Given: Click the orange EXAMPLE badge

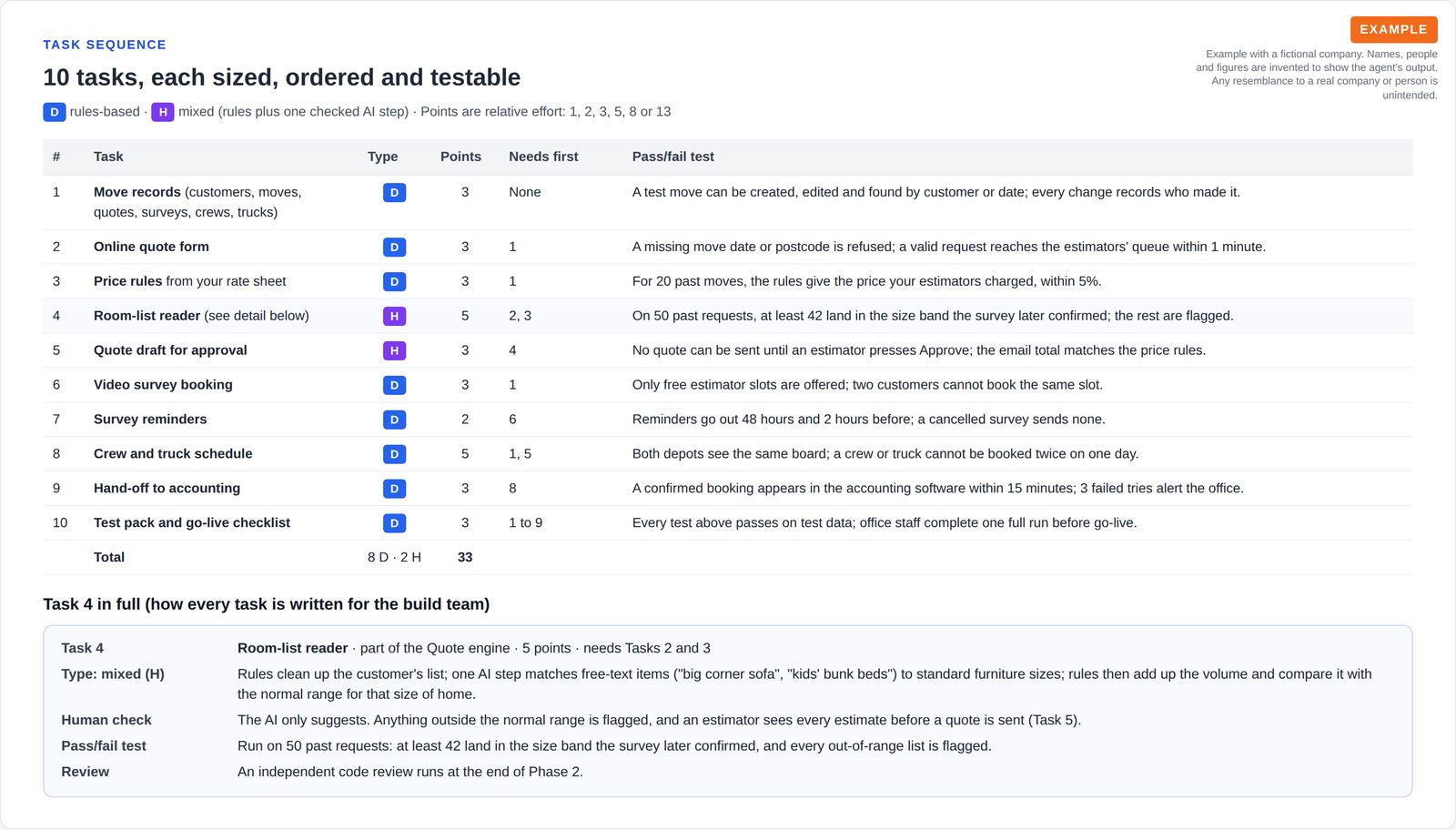Looking at the screenshot, I should [x=1393, y=29].
